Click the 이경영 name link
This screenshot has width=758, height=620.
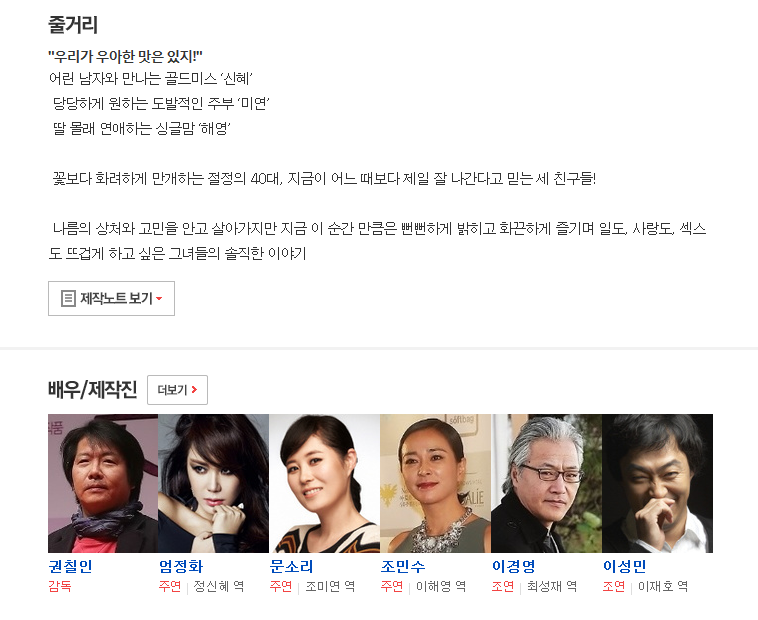(x=514, y=566)
